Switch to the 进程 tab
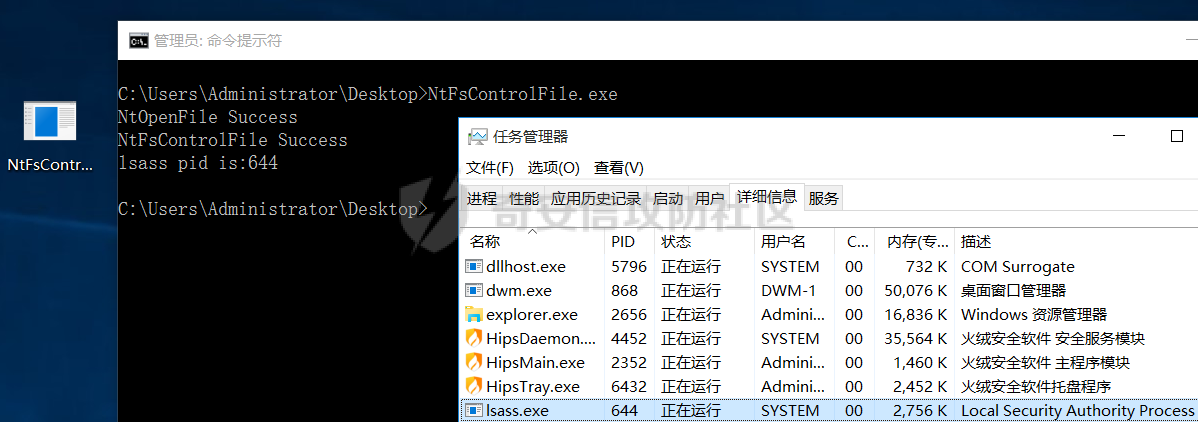The width and height of the screenshot is (1198, 422). [482, 198]
